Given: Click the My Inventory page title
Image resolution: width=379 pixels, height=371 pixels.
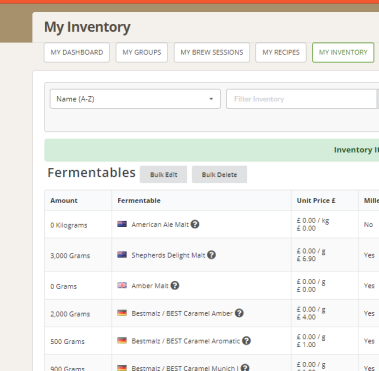Looking at the screenshot, I should 87,27.
